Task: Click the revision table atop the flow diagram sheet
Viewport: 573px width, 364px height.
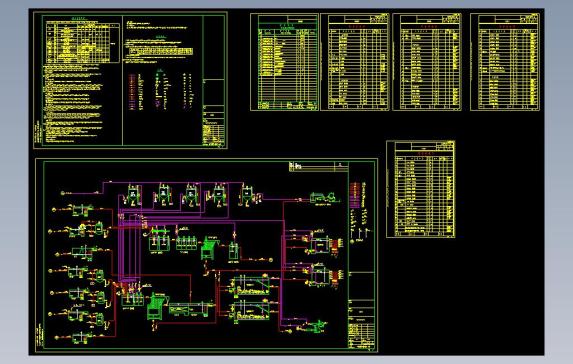Action: pyautogui.click(x=318, y=166)
